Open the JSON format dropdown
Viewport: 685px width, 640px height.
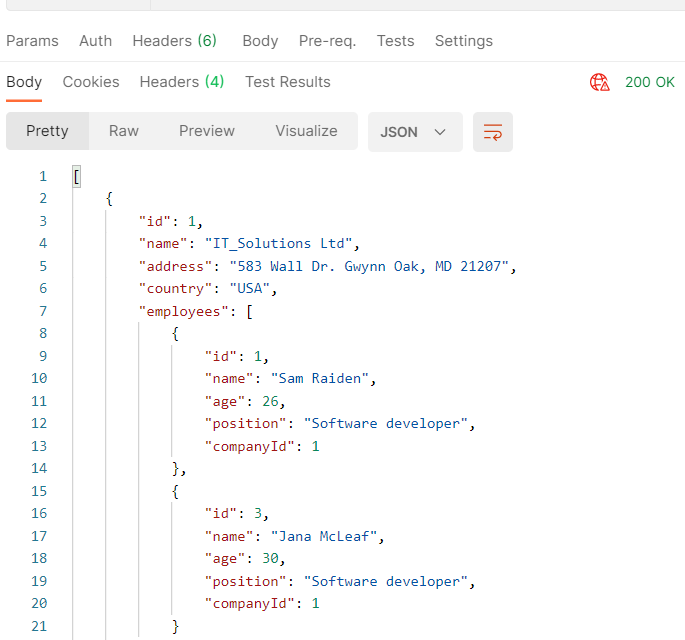(414, 132)
